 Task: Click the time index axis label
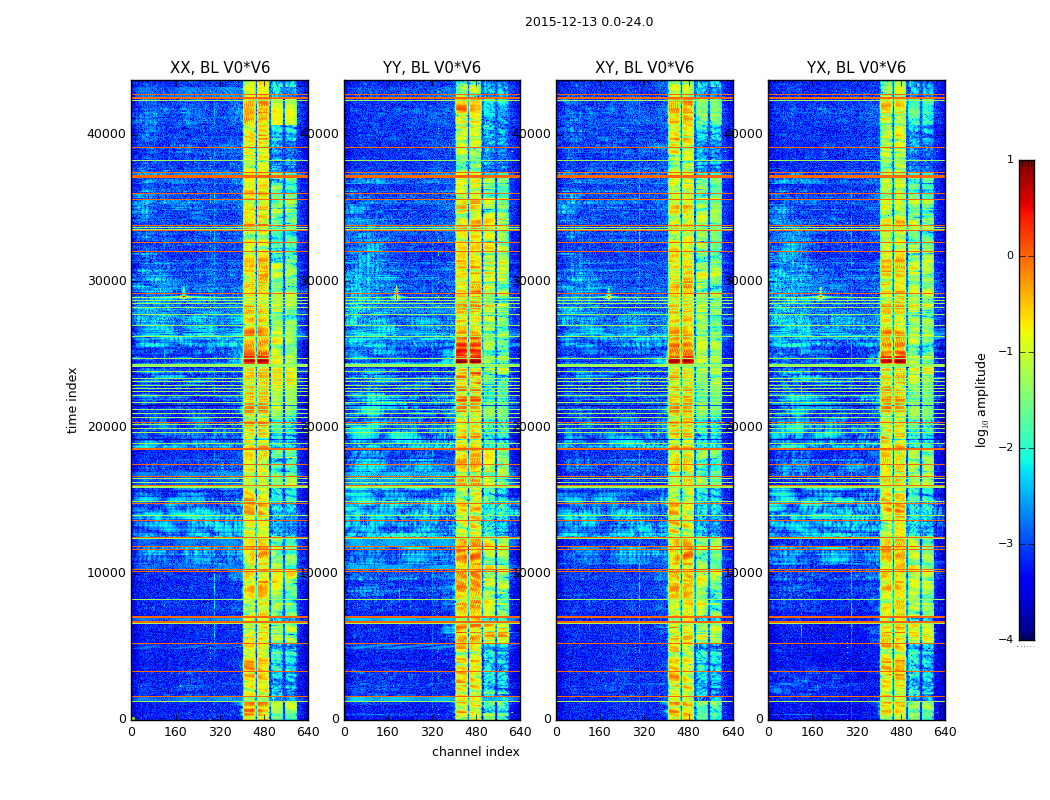[72, 400]
